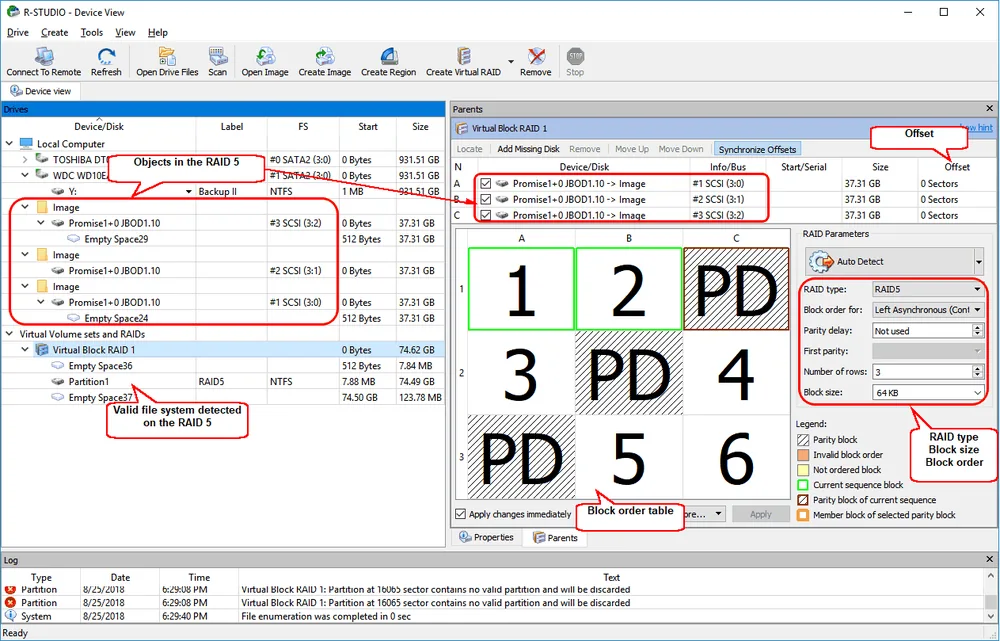Click the Number of rows field

click(x=922, y=372)
